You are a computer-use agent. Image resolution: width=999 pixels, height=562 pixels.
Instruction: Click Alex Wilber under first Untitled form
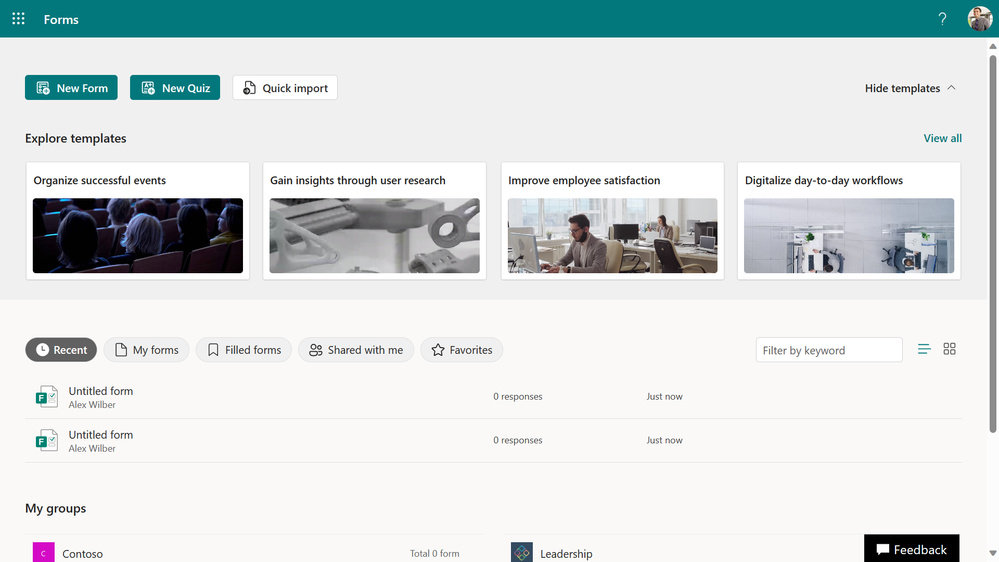(x=92, y=405)
